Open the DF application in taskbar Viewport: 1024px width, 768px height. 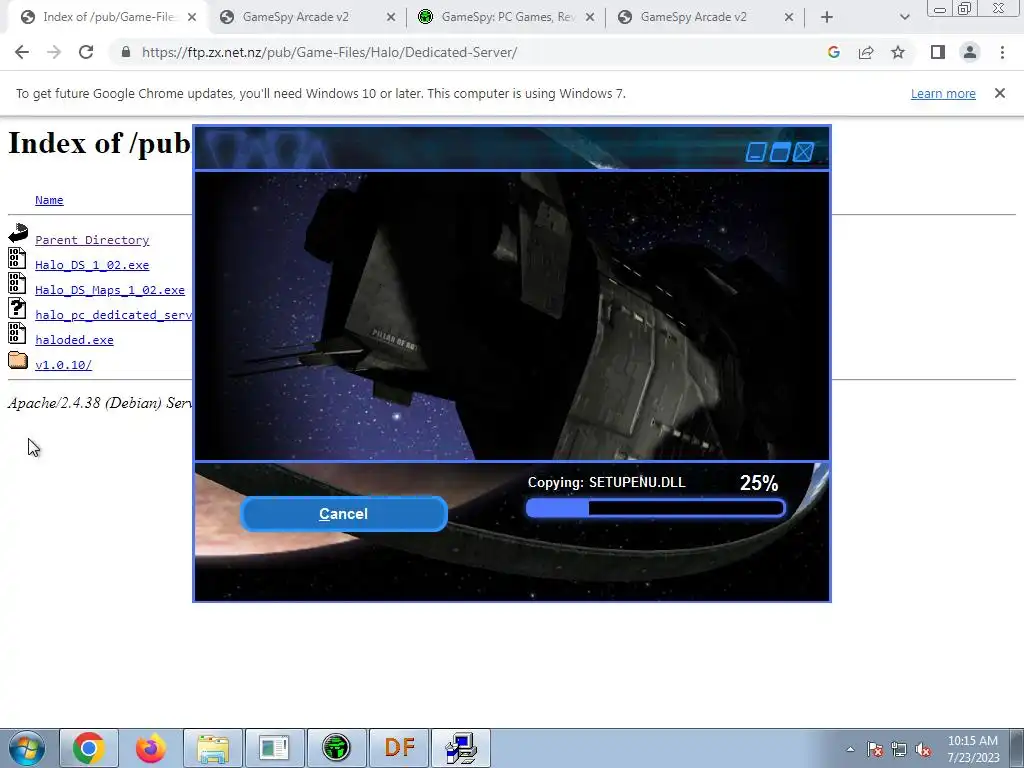tap(399, 748)
